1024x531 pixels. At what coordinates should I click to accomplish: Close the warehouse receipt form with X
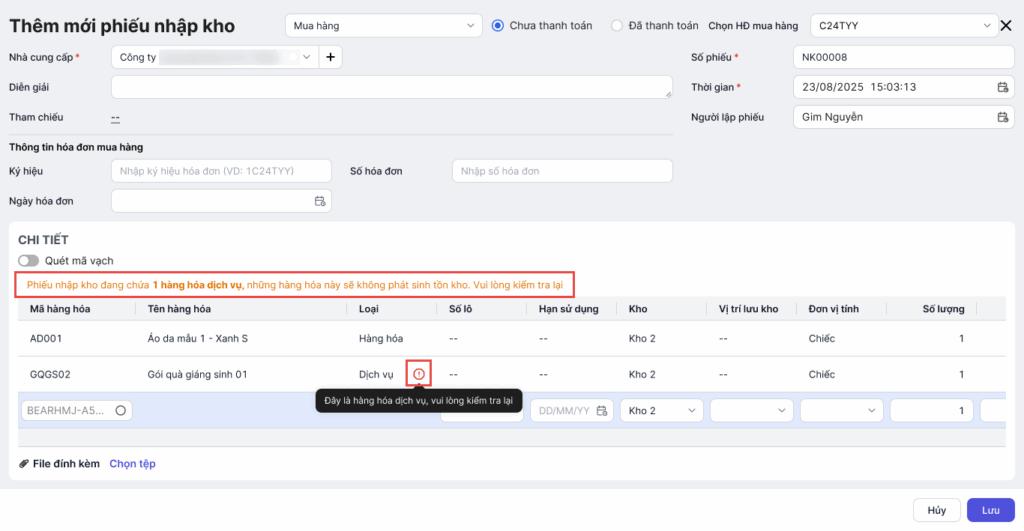(1006, 26)
